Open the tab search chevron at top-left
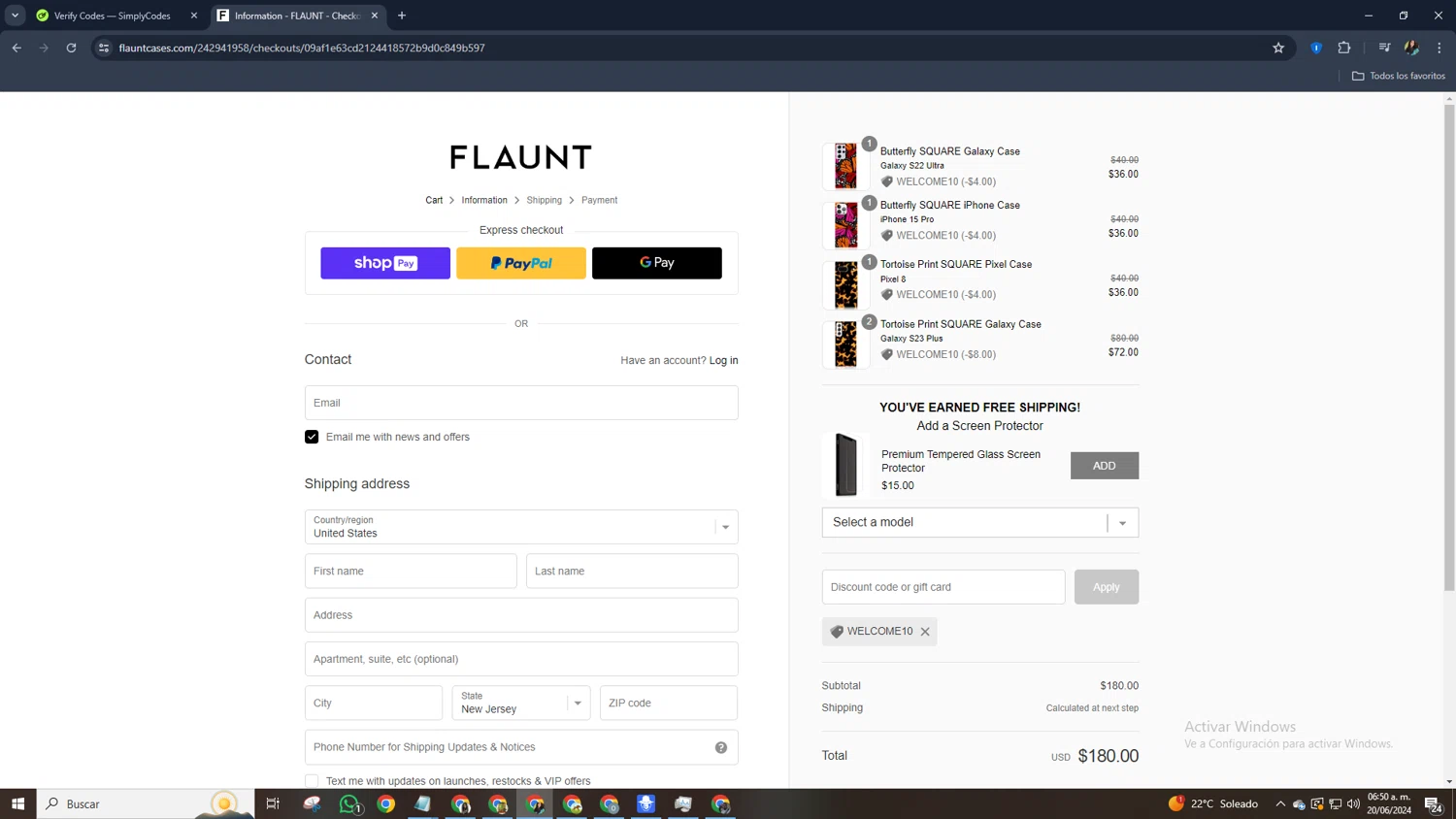 tap(15, 16)
